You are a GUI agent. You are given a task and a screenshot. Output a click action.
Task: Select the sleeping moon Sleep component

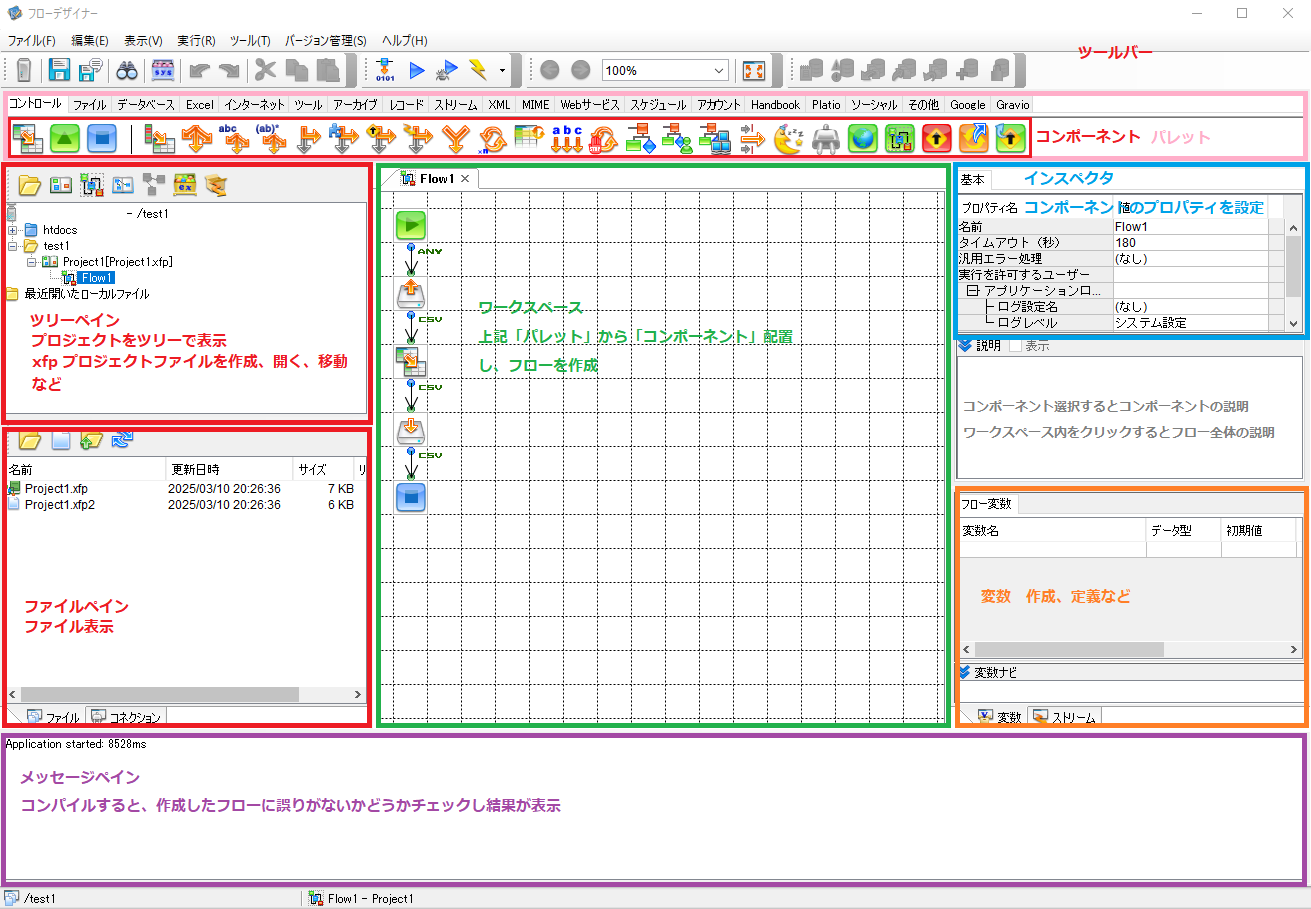[x=789, y=138]
